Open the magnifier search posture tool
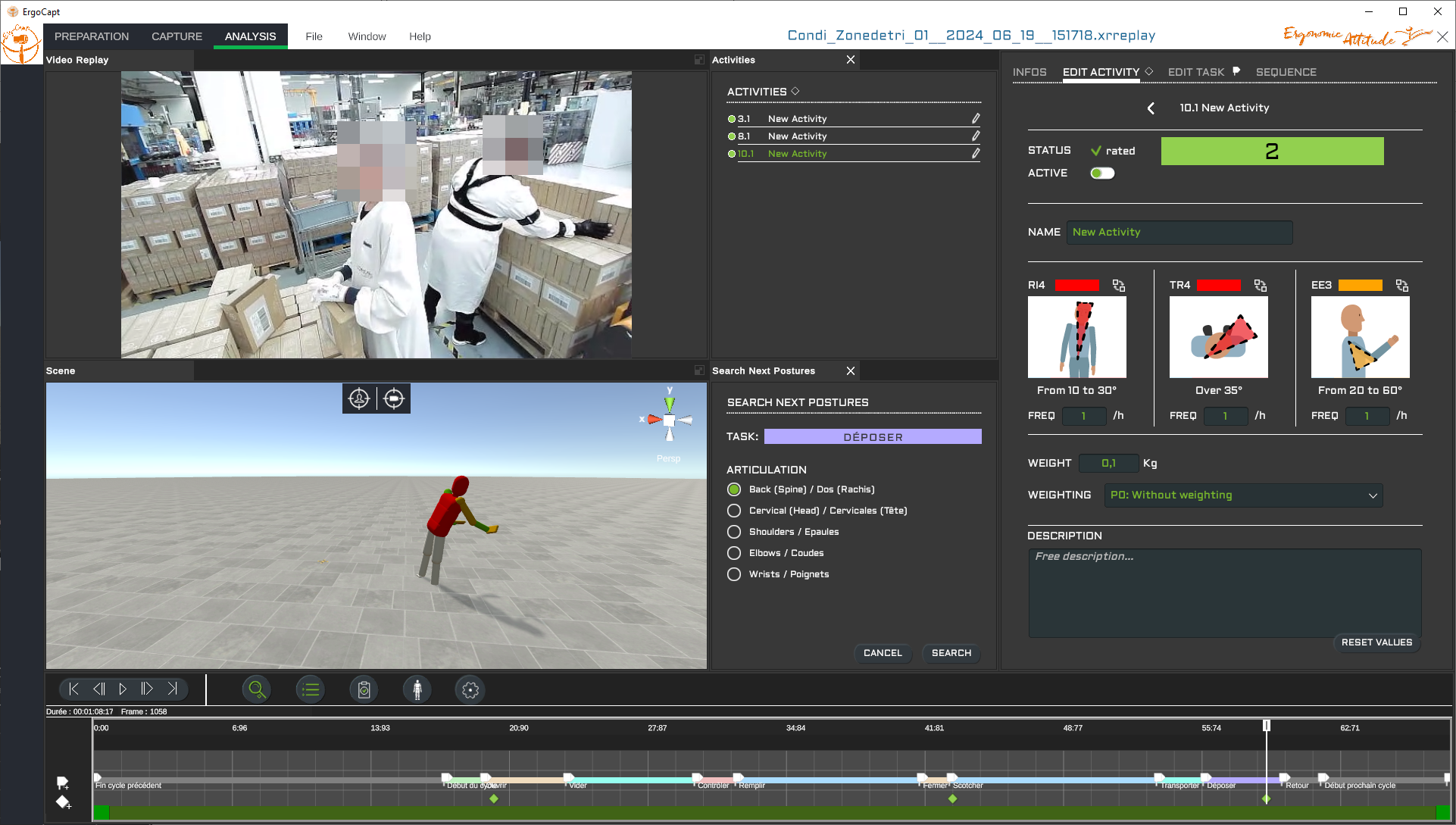1456x825 pixels. pos(257,689)
